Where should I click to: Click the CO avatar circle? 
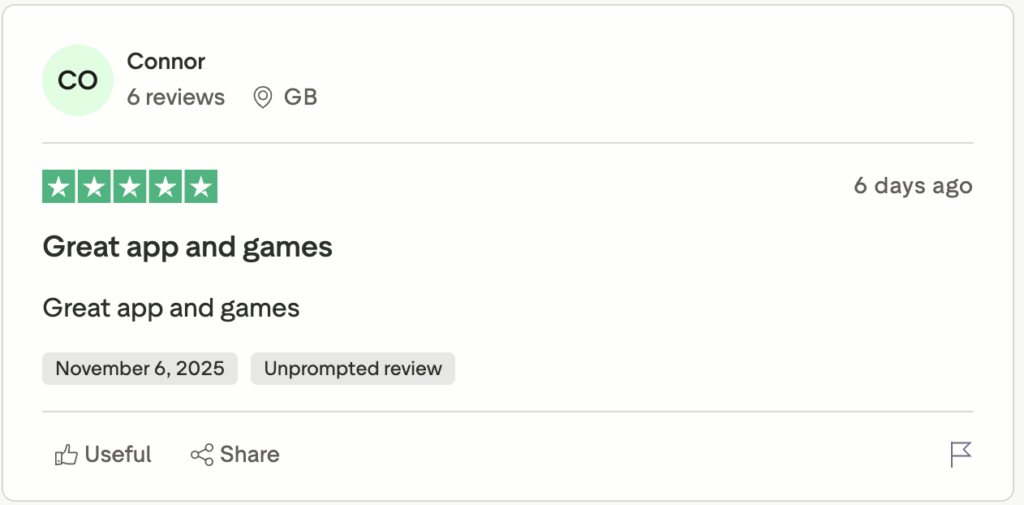pos(78,80)
